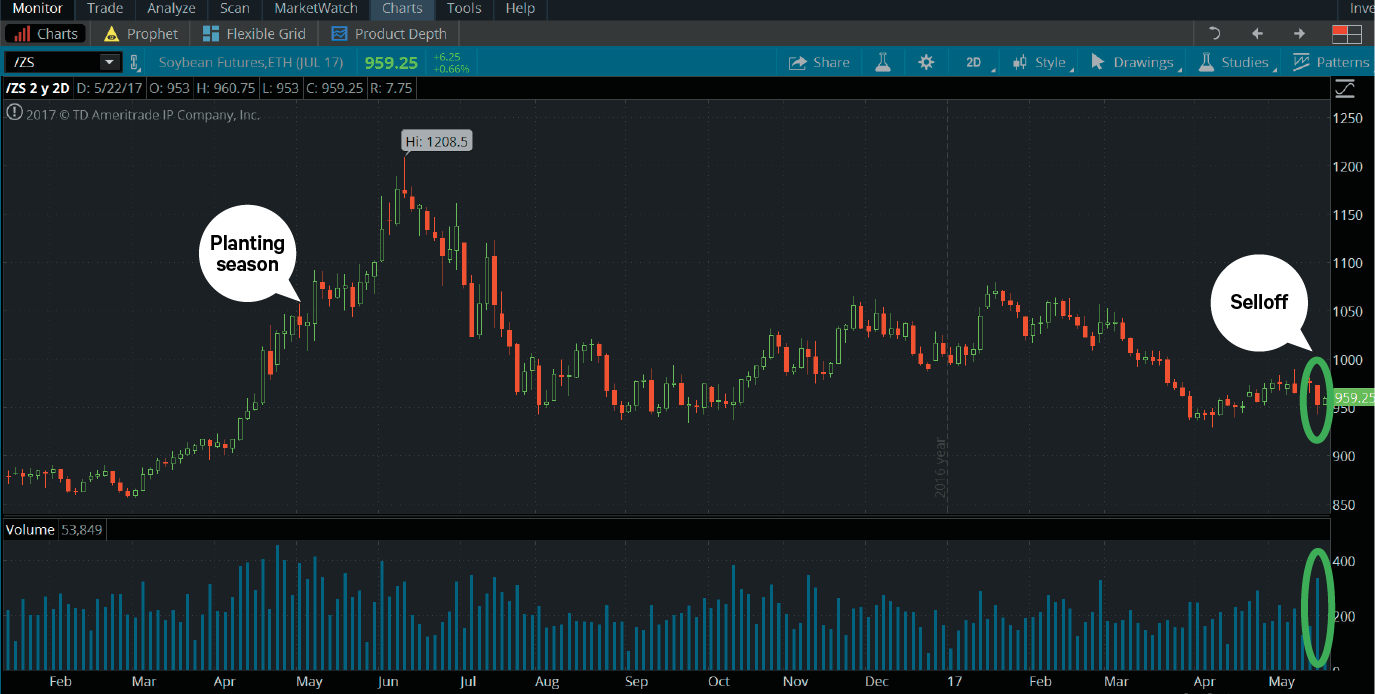
Task: Toggle the symbol link icon beside ticker box
Action: click(x=134, y=61)
